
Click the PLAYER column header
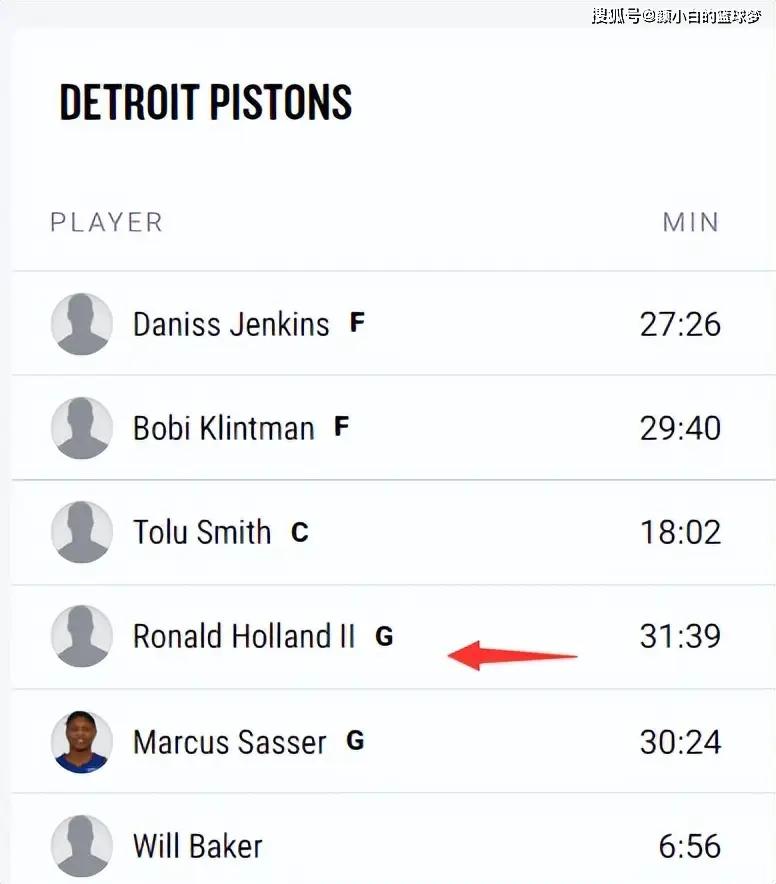tap(106, 222)
